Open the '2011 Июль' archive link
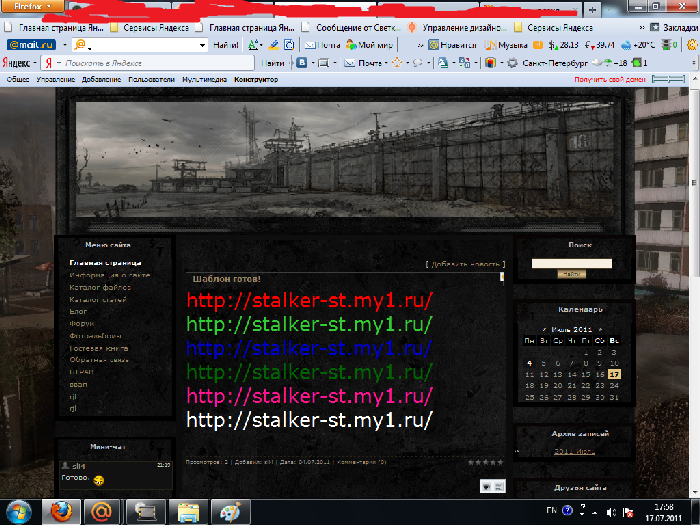700x525 pixels. tap(574, 451)
